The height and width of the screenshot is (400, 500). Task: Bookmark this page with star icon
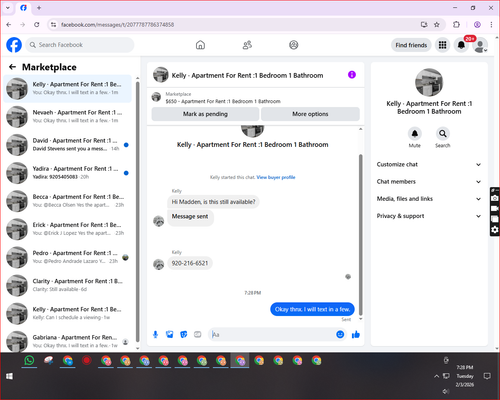coord(437,25)
